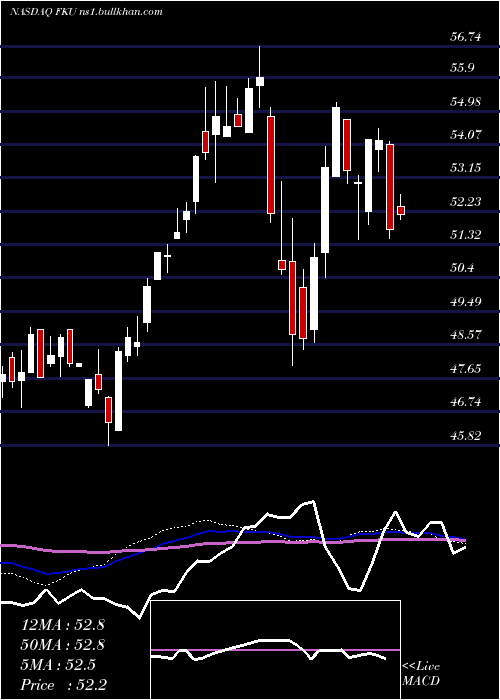Click the 45.82 price axis label
The height and width of the screenshot is (700, 500).
point(466,435)
